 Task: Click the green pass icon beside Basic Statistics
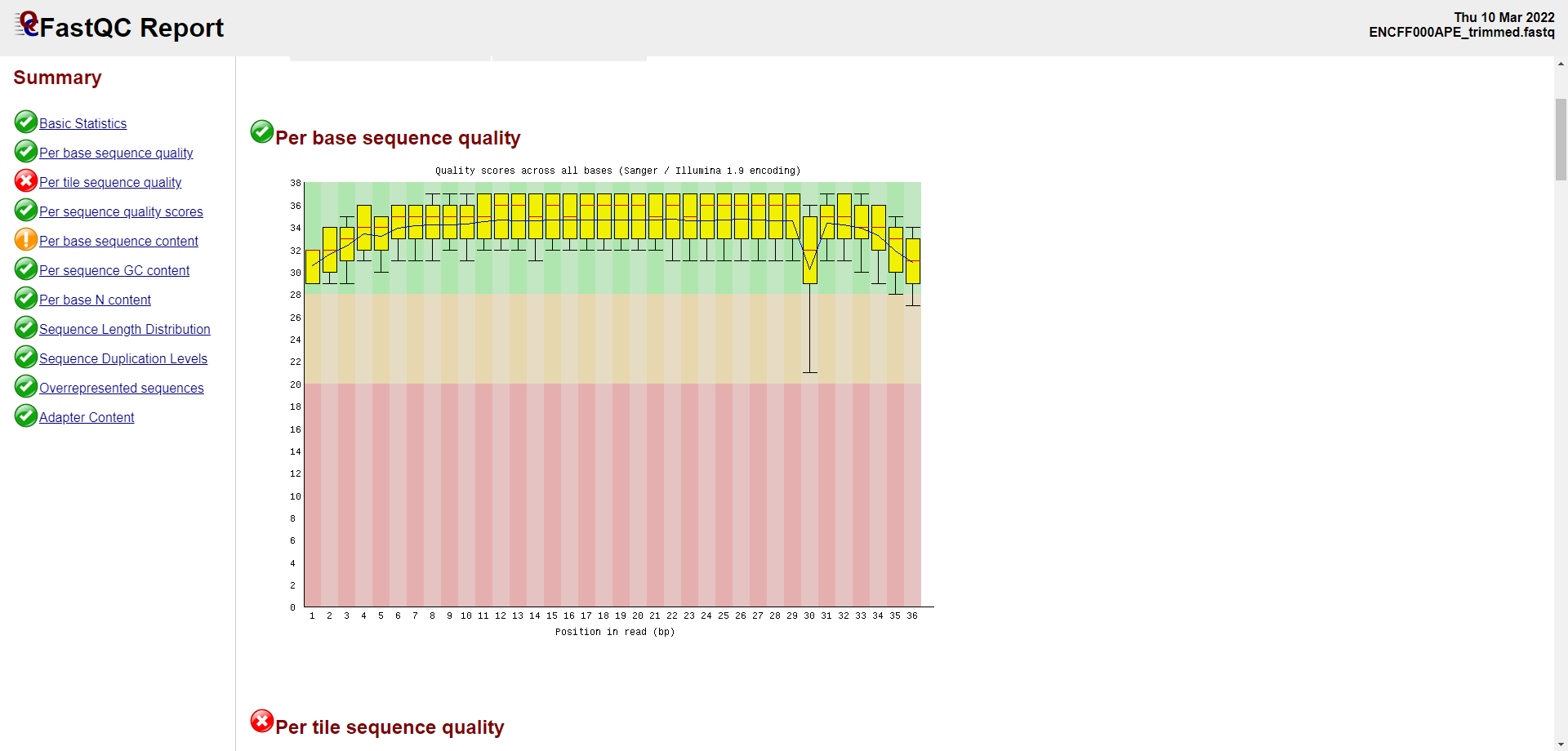26,122
